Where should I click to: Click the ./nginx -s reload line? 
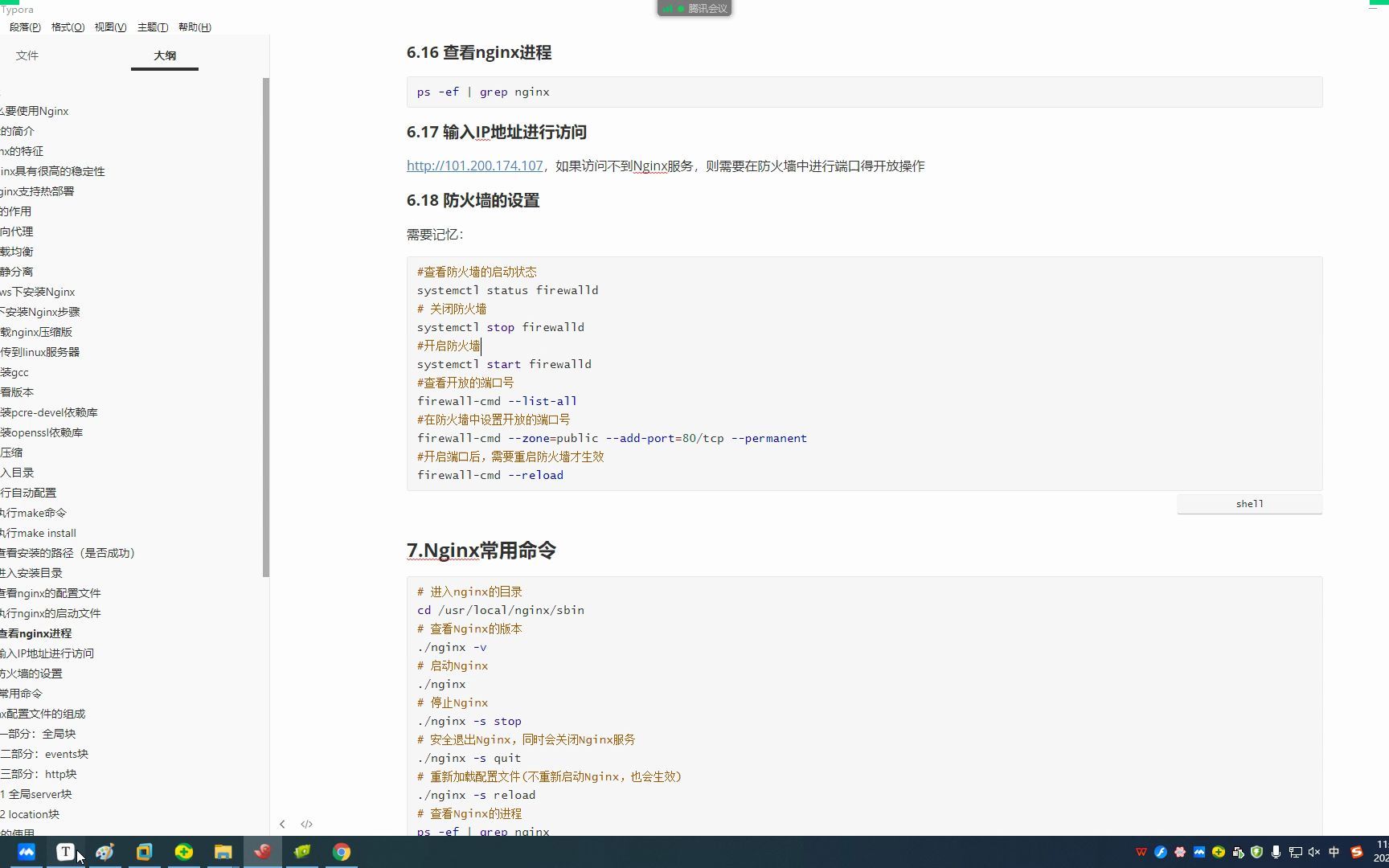(477, 795)
